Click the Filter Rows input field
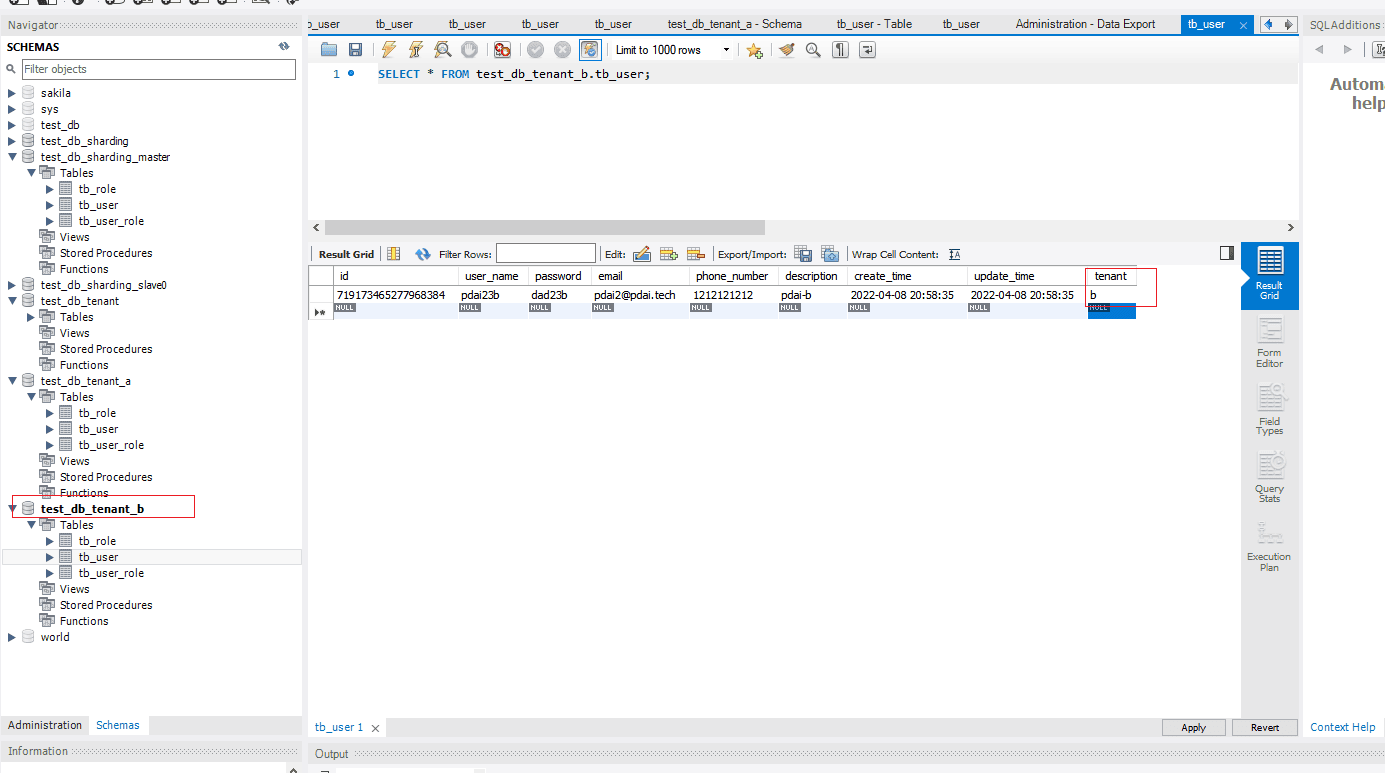The height and width of the screenshot is (773, 1385). pos(545,254)
